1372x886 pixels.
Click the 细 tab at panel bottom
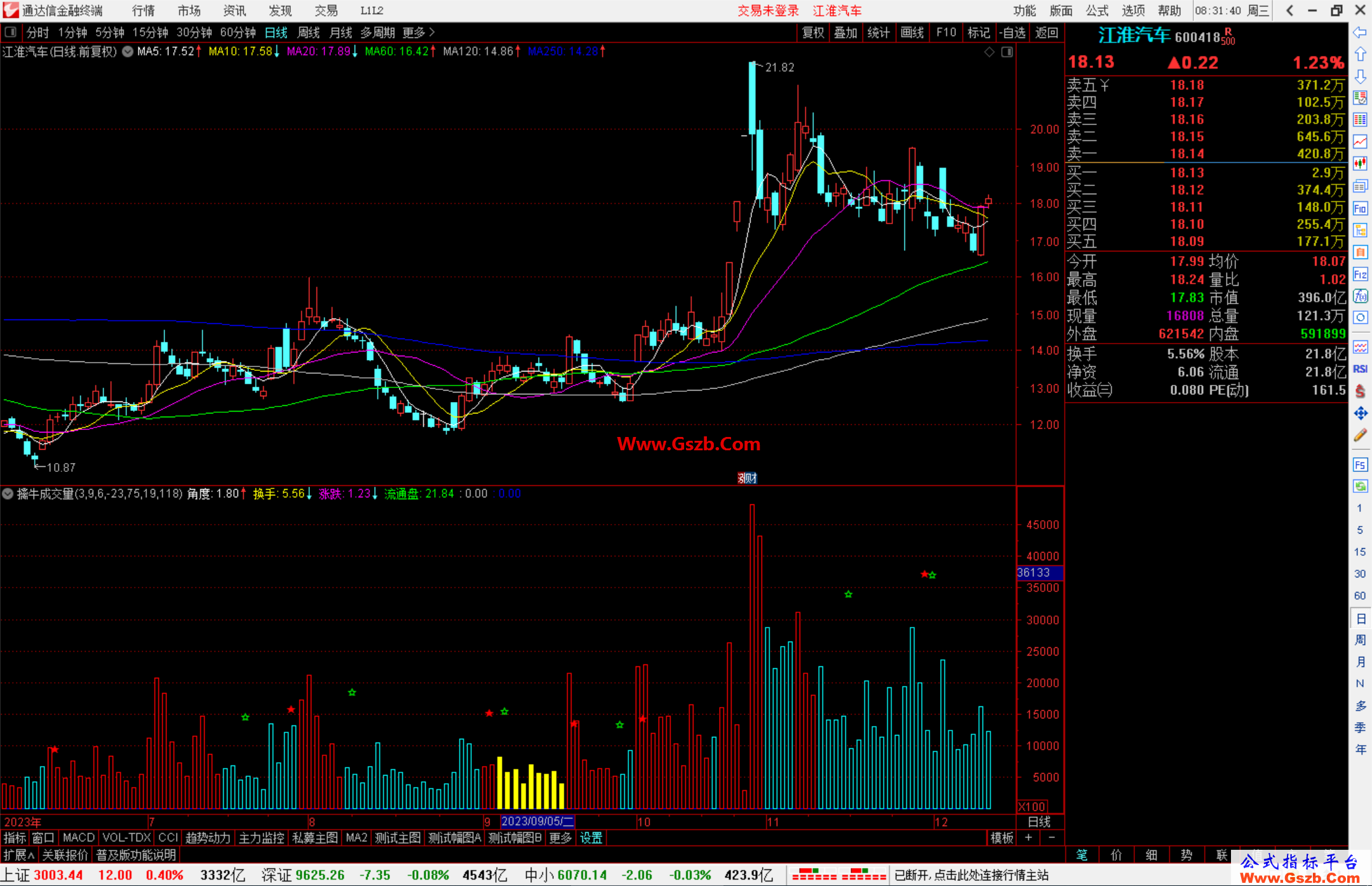click(1151, 855)
